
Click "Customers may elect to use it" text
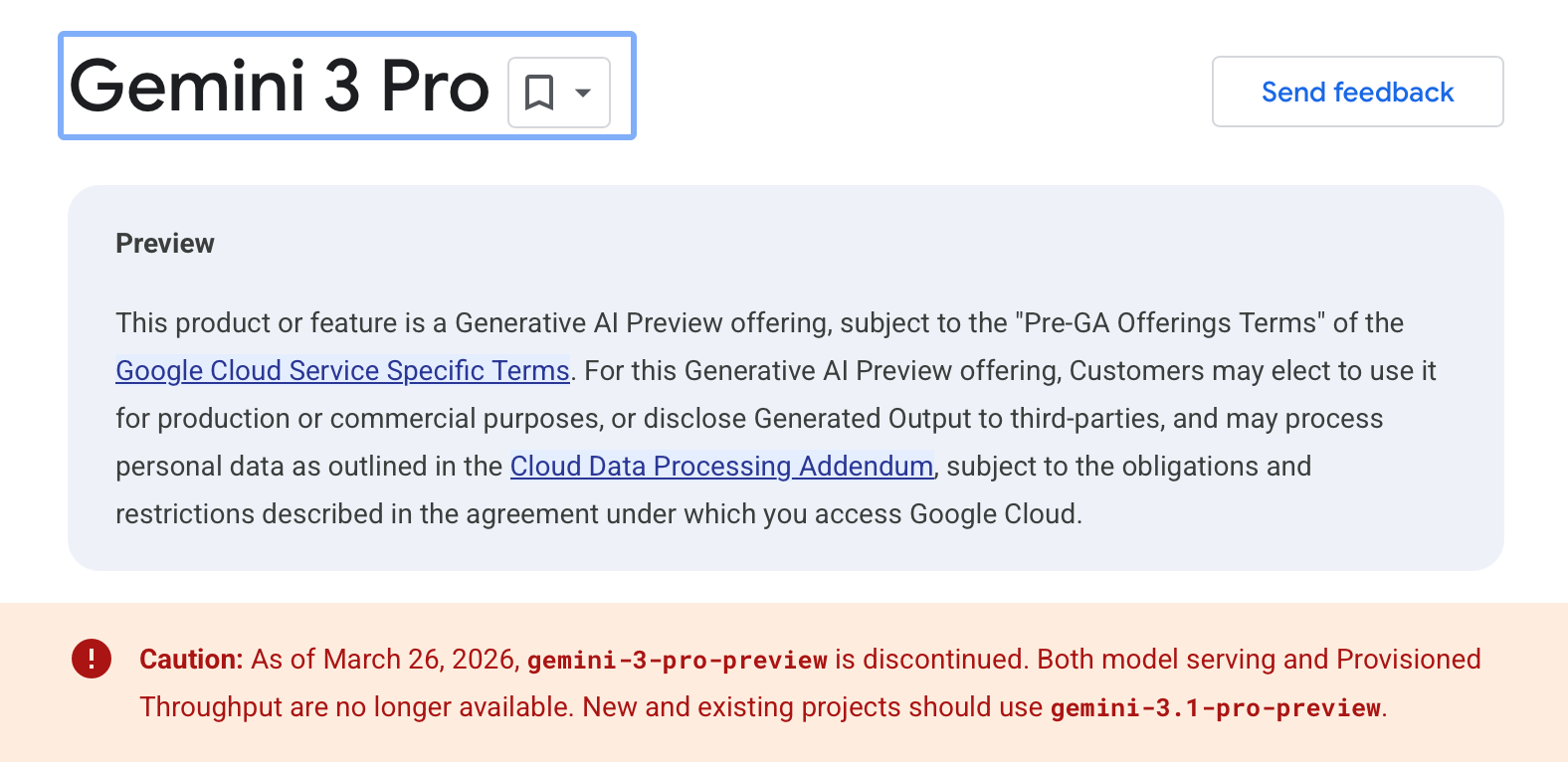click(x=1253, y=370)
